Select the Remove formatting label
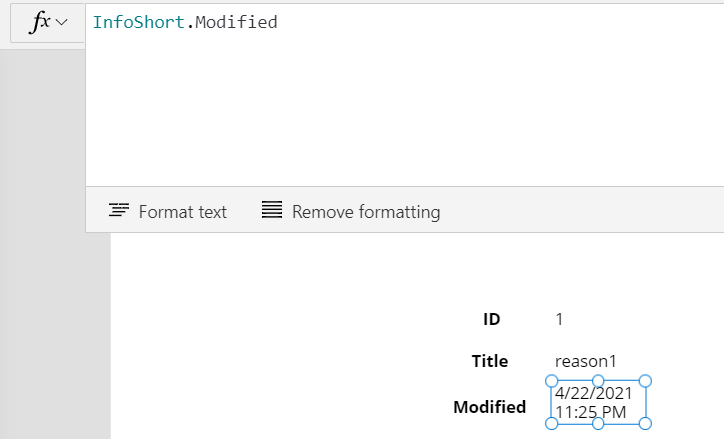 366,212
